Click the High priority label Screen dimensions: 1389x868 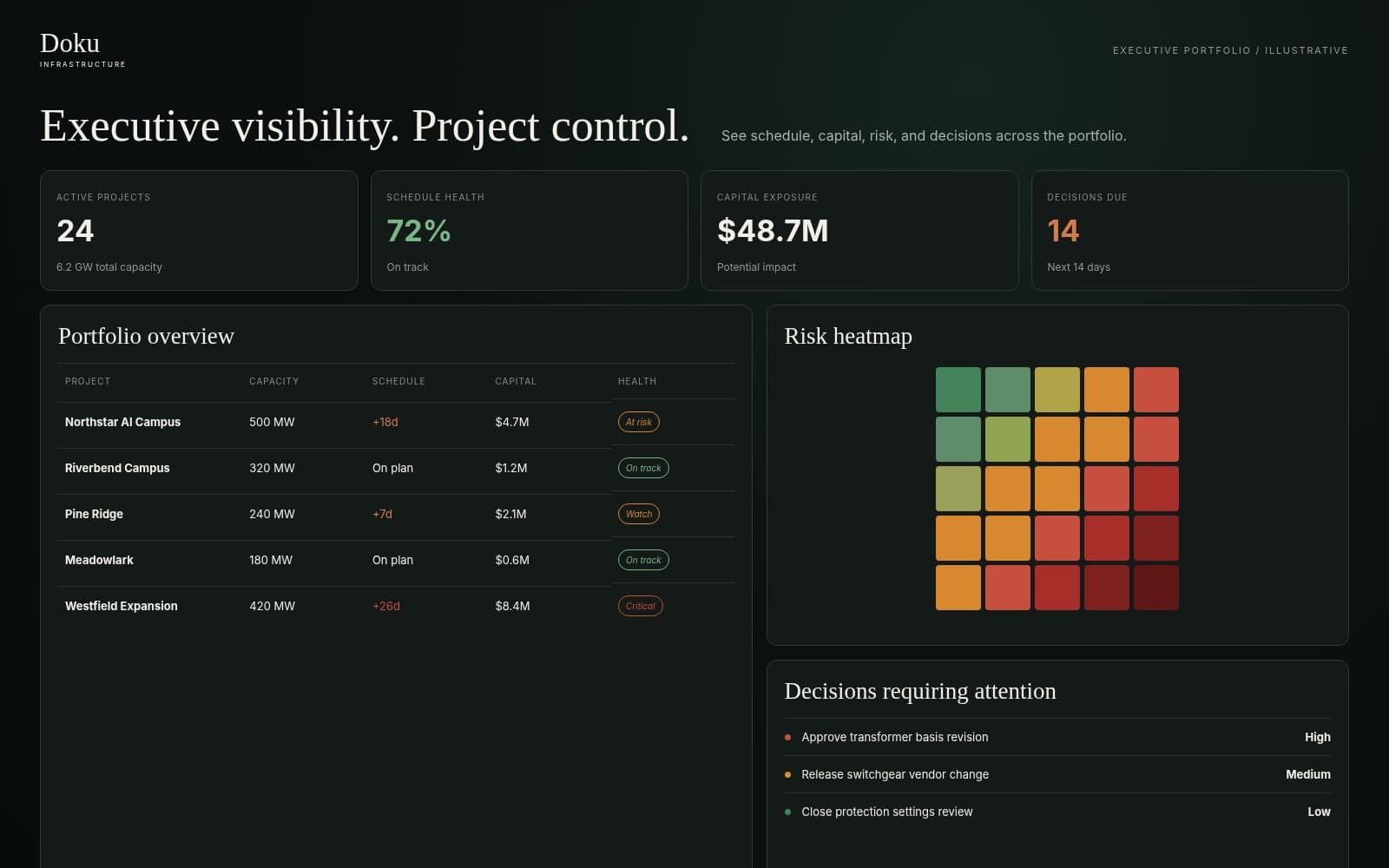click(x=1318, y=737)
